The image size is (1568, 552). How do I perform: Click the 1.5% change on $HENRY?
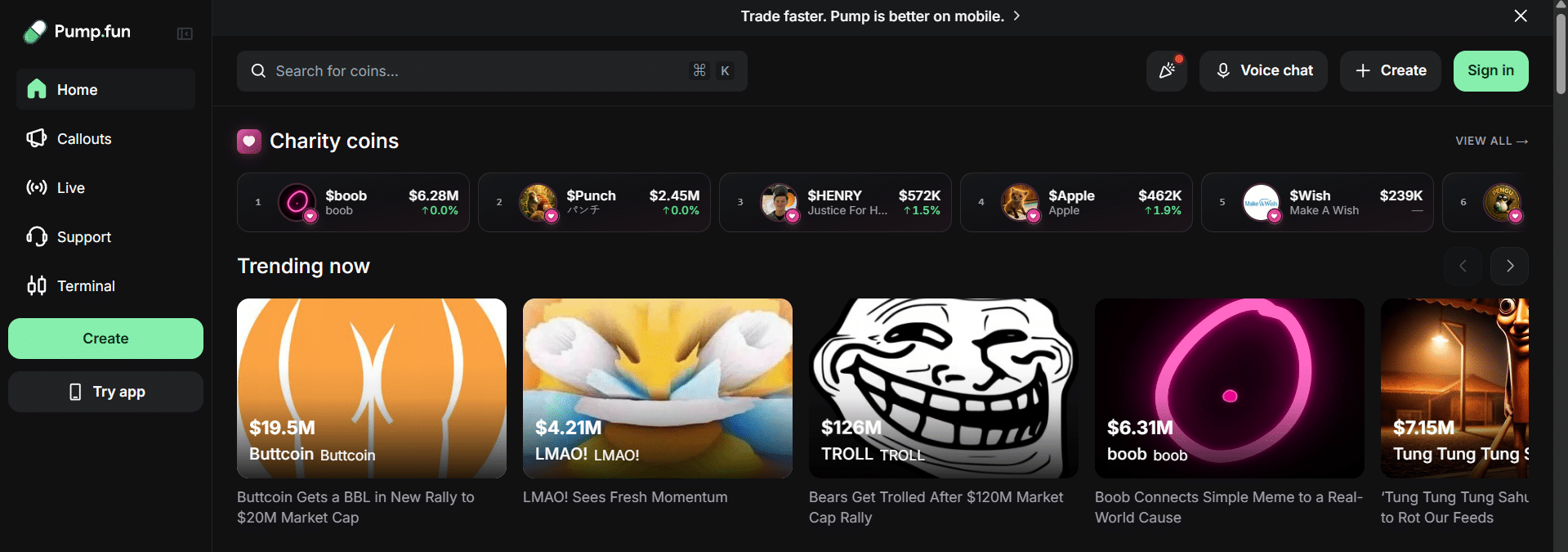pos(922,211)
